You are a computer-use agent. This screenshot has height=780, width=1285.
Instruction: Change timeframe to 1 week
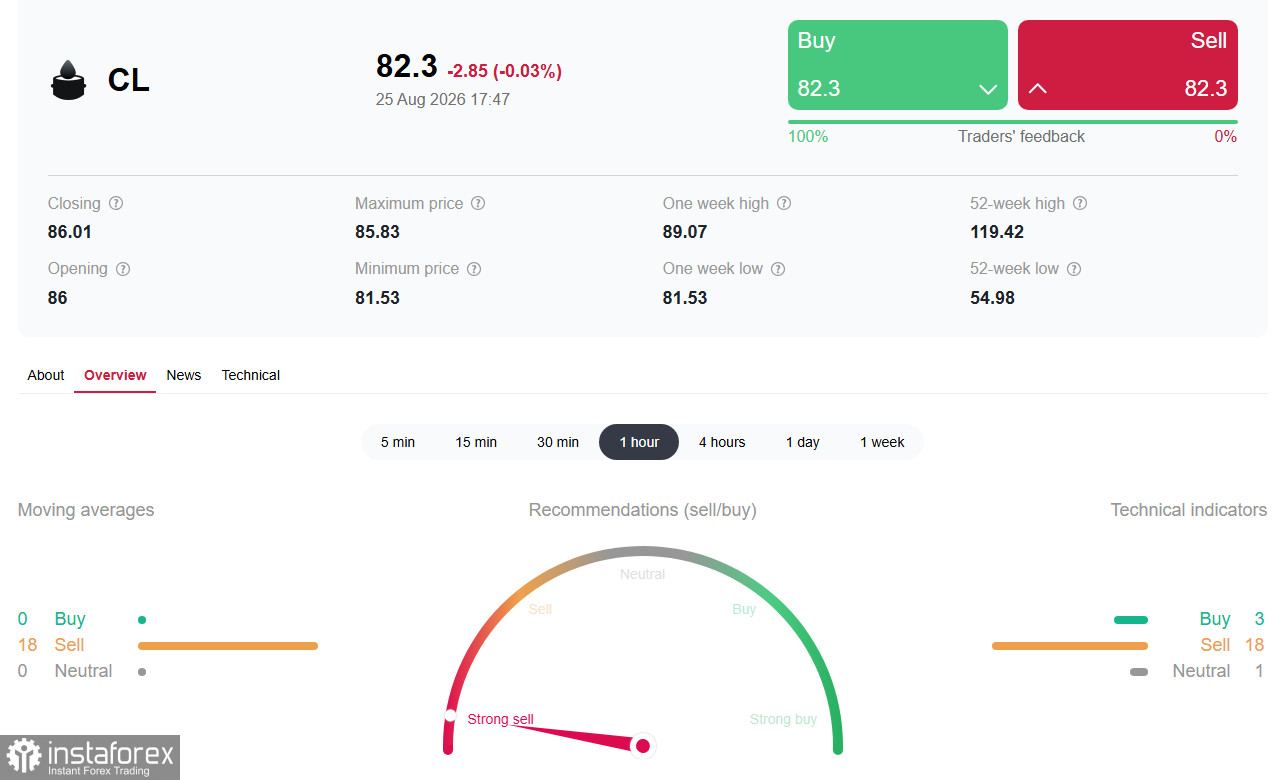(x=882, y=442)
